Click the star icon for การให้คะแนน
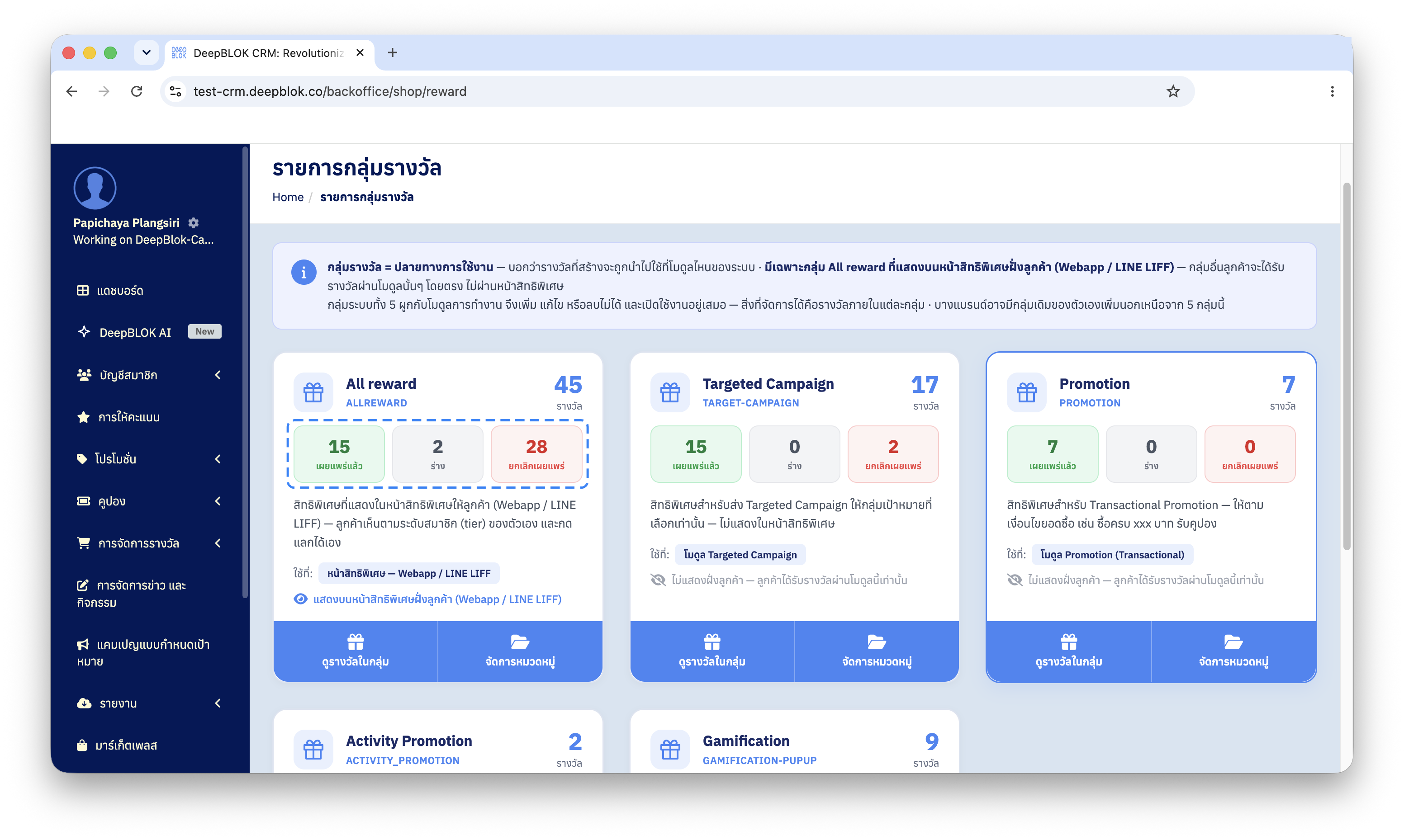Screen dimensions: 1404x840 [x=83, y=417]
